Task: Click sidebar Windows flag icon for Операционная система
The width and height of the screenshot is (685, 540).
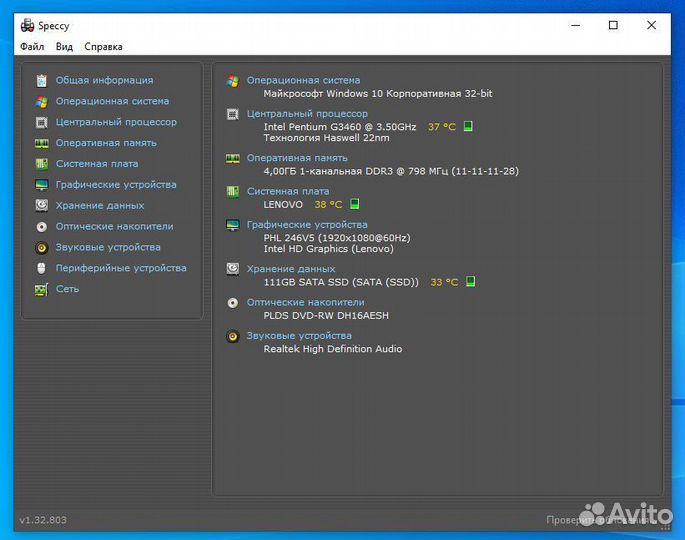Action: coord(42,101)
